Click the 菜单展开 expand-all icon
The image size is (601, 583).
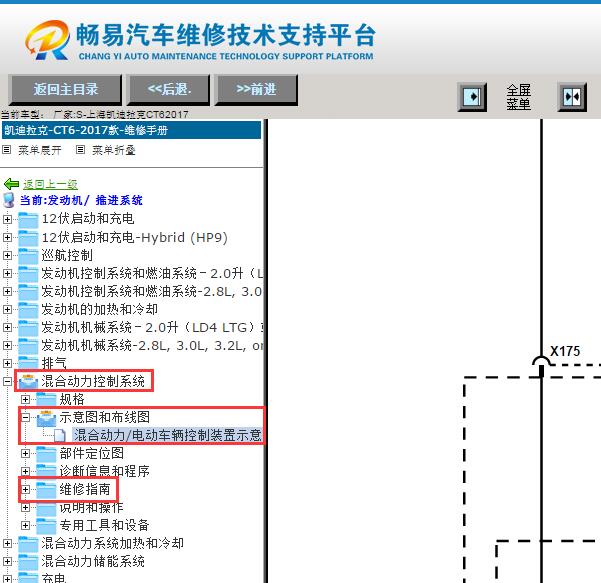(x=7, y=150)
